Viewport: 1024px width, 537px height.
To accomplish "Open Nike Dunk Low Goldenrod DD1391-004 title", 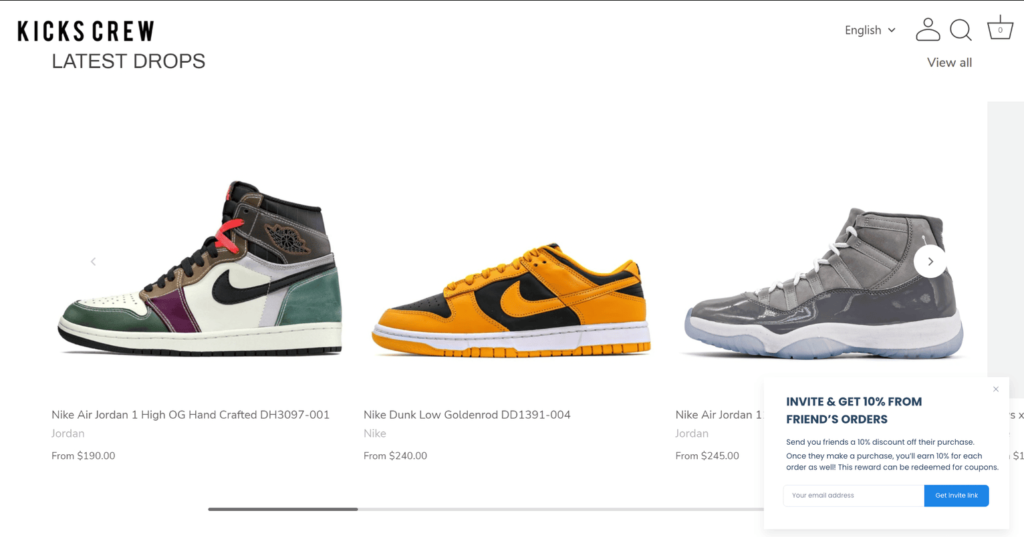I will click(467, 414).
